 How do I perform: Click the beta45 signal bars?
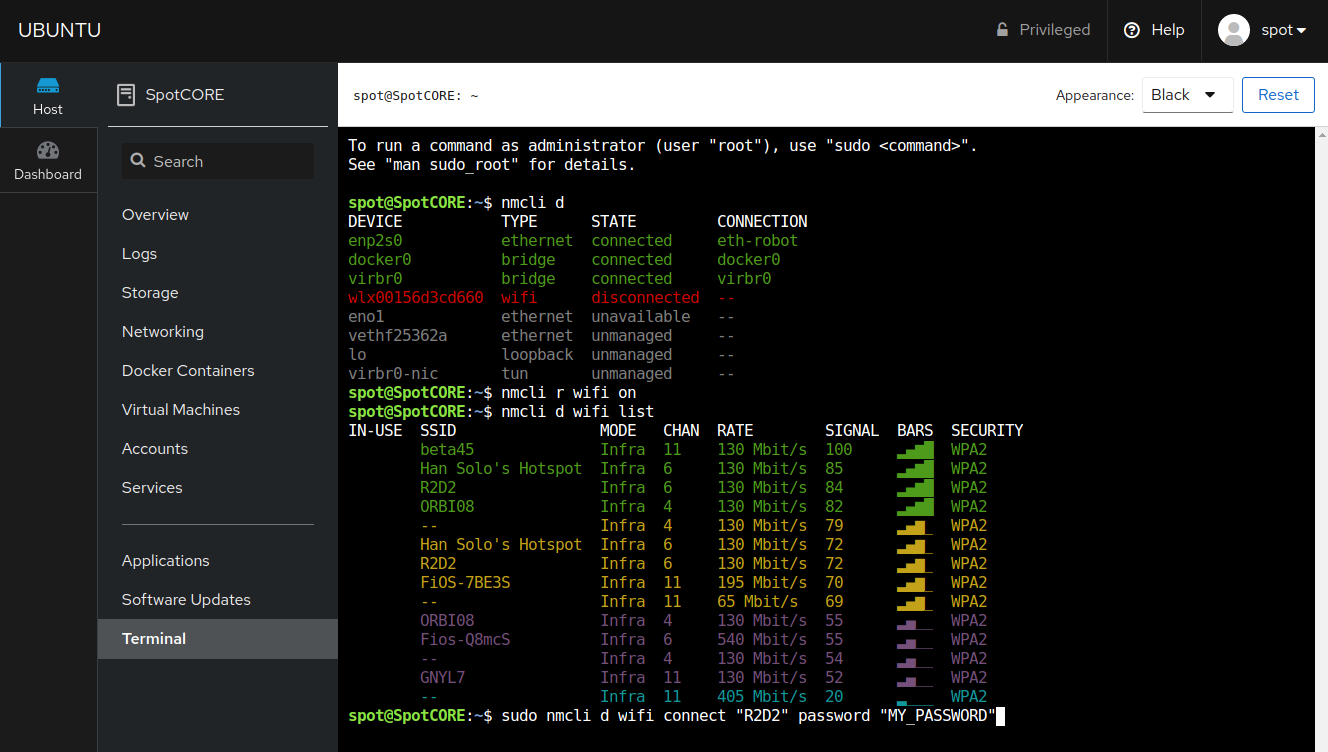tap(915, 450)
